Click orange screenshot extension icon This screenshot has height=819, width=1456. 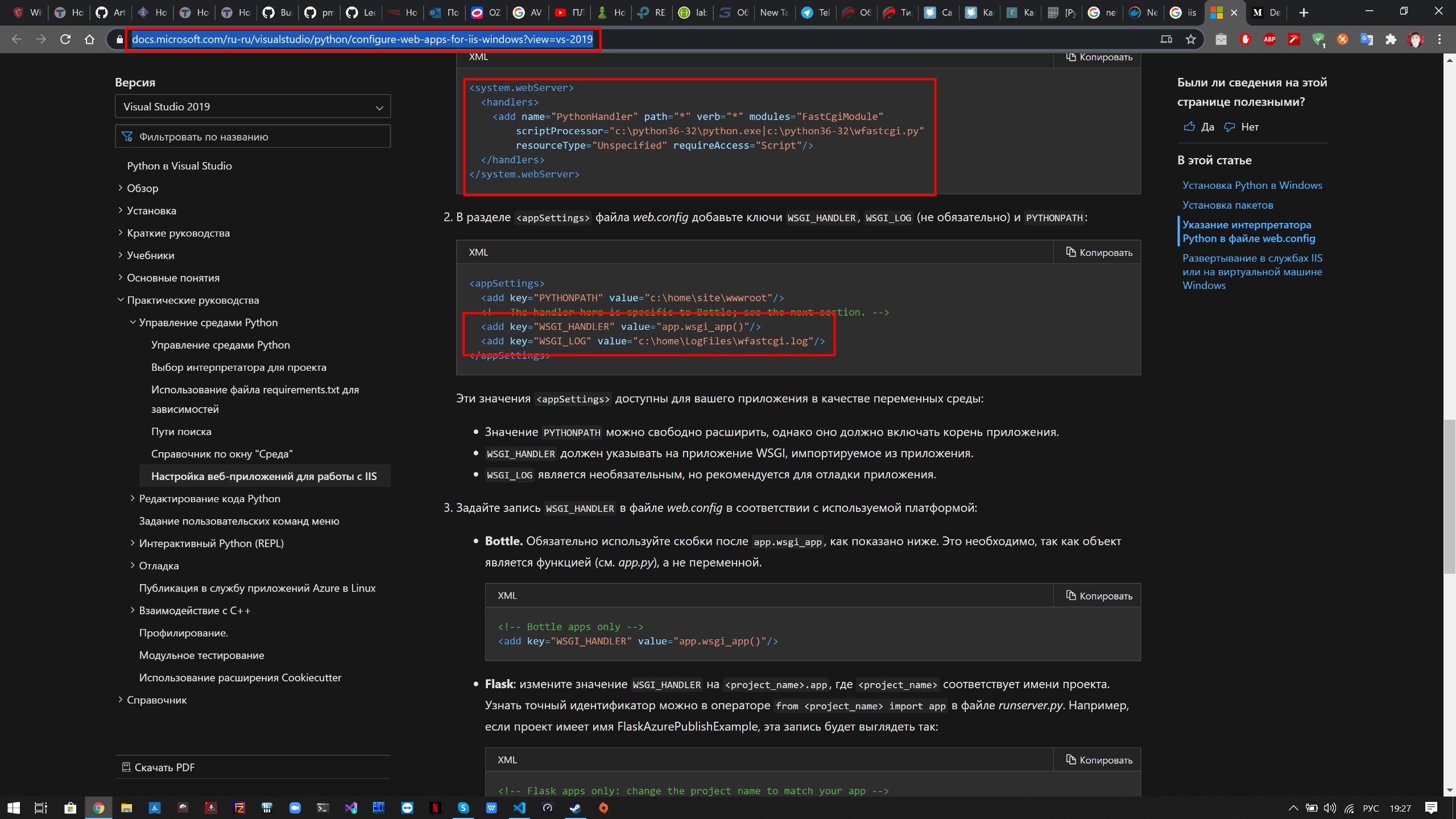pos(1342,39)
